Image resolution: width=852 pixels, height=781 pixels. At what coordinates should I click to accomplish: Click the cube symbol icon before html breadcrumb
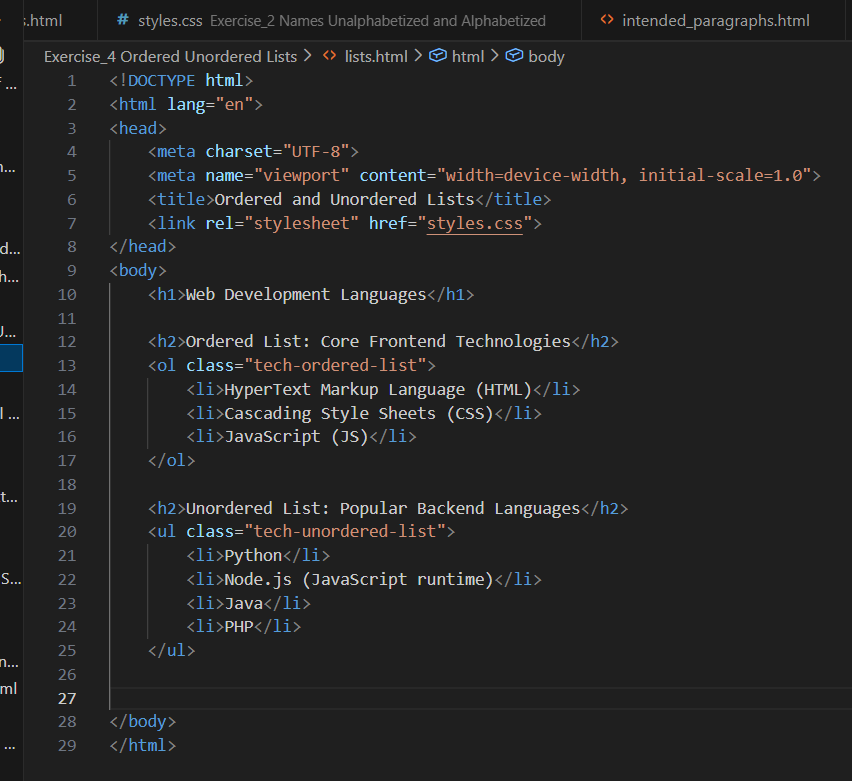click(437, 56)
